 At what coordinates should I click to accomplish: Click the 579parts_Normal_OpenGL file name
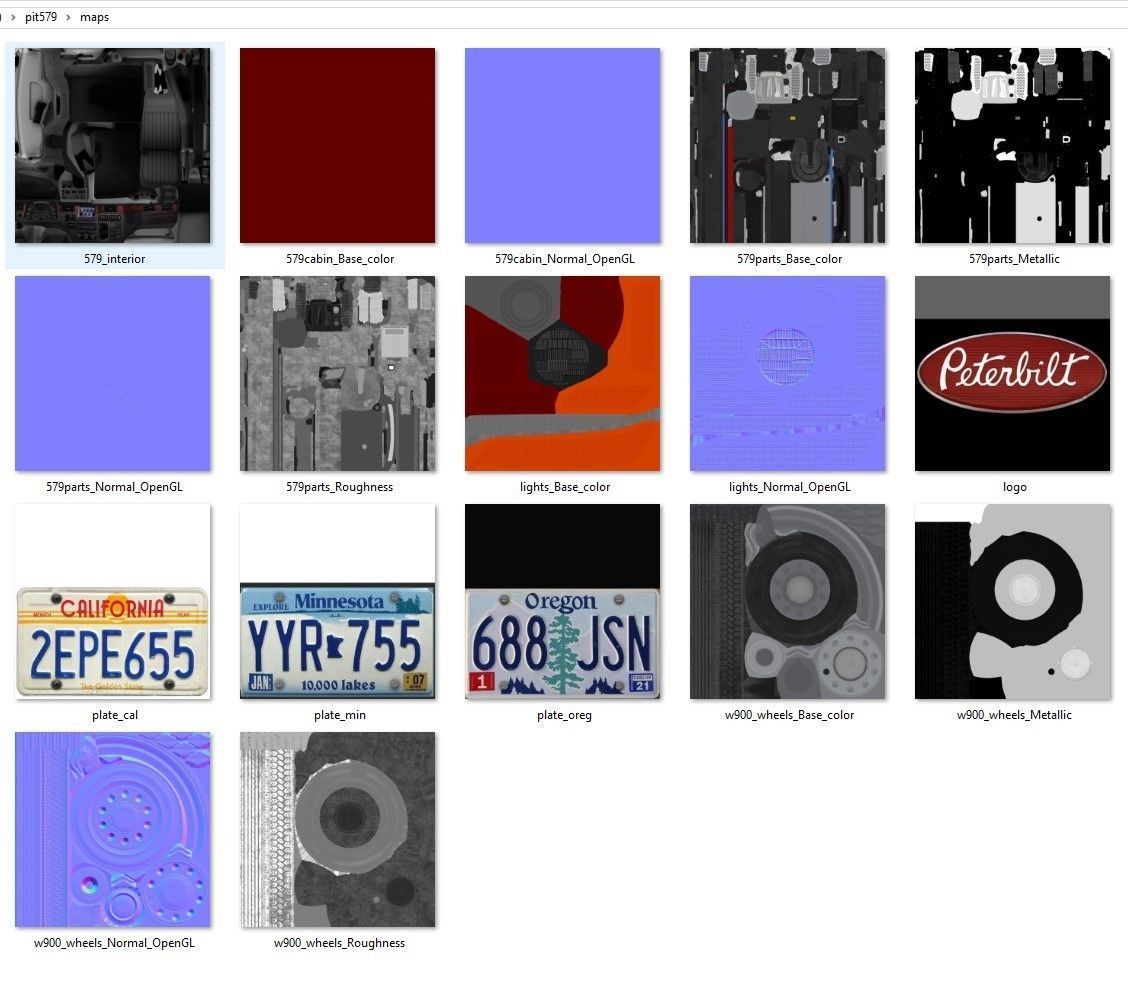coord(114,487)
